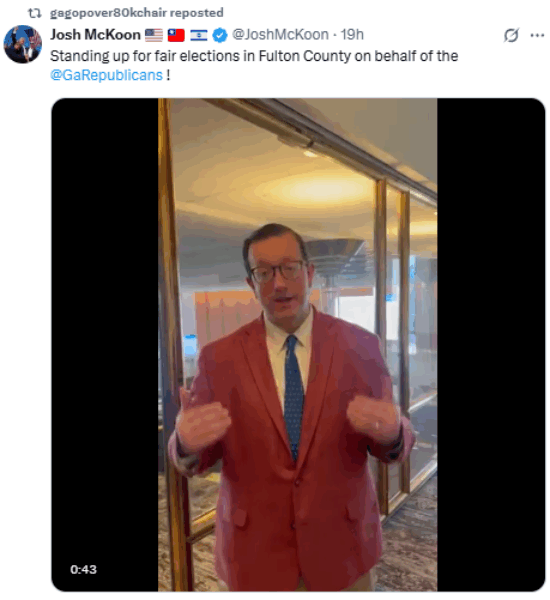
Task: Click the red Taiwan flag emoji
Action: click(176, 35)
